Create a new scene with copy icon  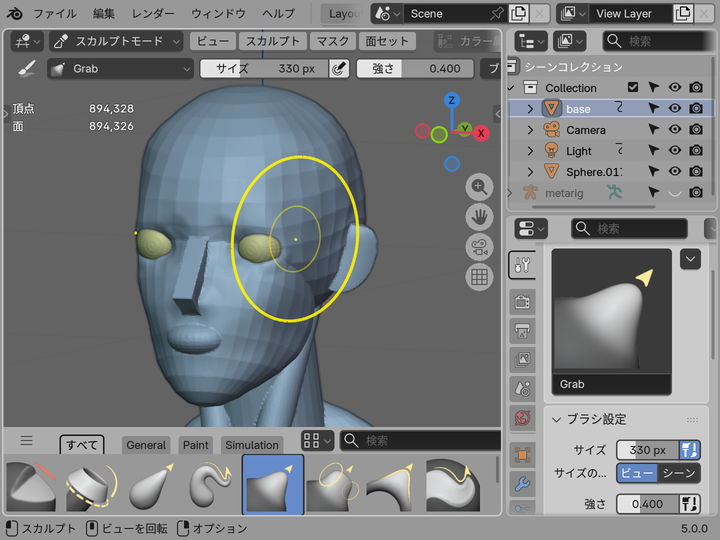pyautogui.click(x=518, y=14)
